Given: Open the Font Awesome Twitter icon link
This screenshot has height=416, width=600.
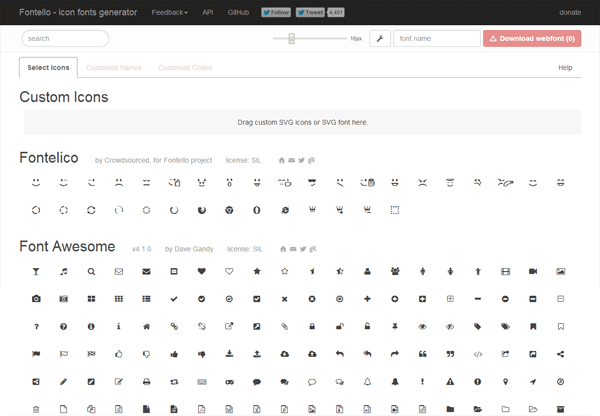Looking at the screenshot, I should pyautogui.click(x=303, y=249).
